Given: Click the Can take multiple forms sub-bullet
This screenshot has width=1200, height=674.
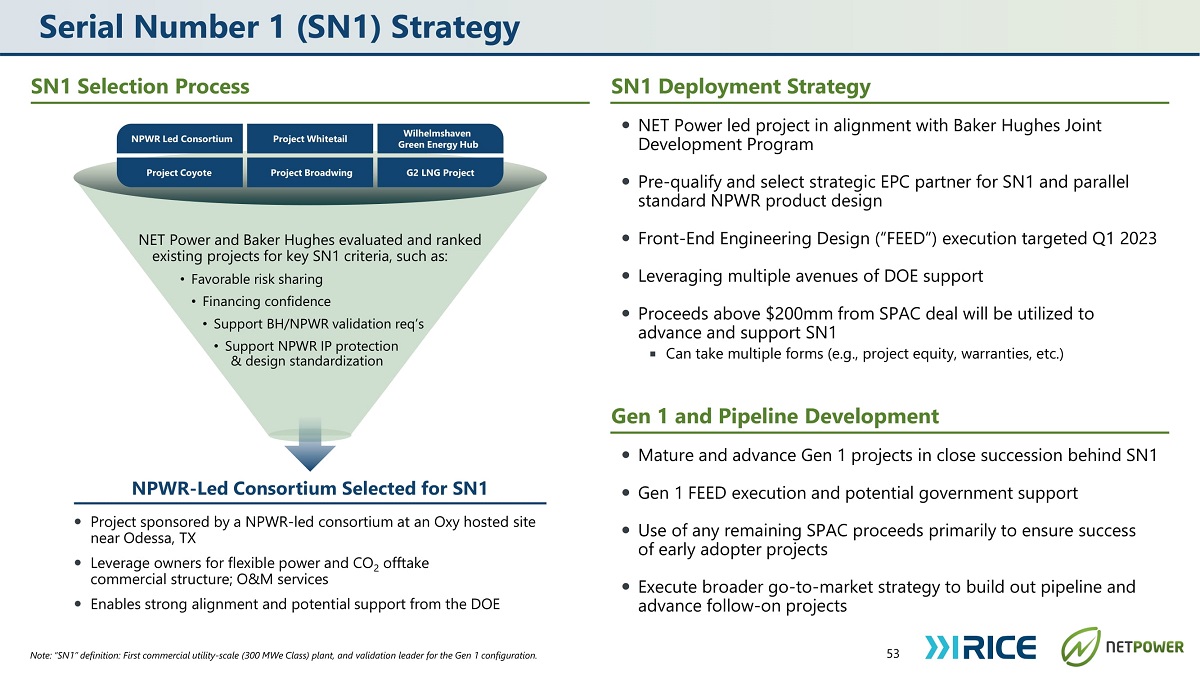Looking at the screenshot, I should [856, 354].
